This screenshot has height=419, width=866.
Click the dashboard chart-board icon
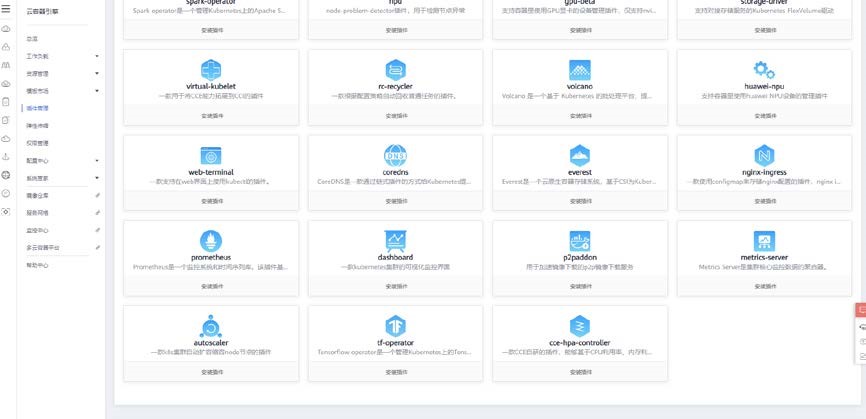tap(395, 241)
